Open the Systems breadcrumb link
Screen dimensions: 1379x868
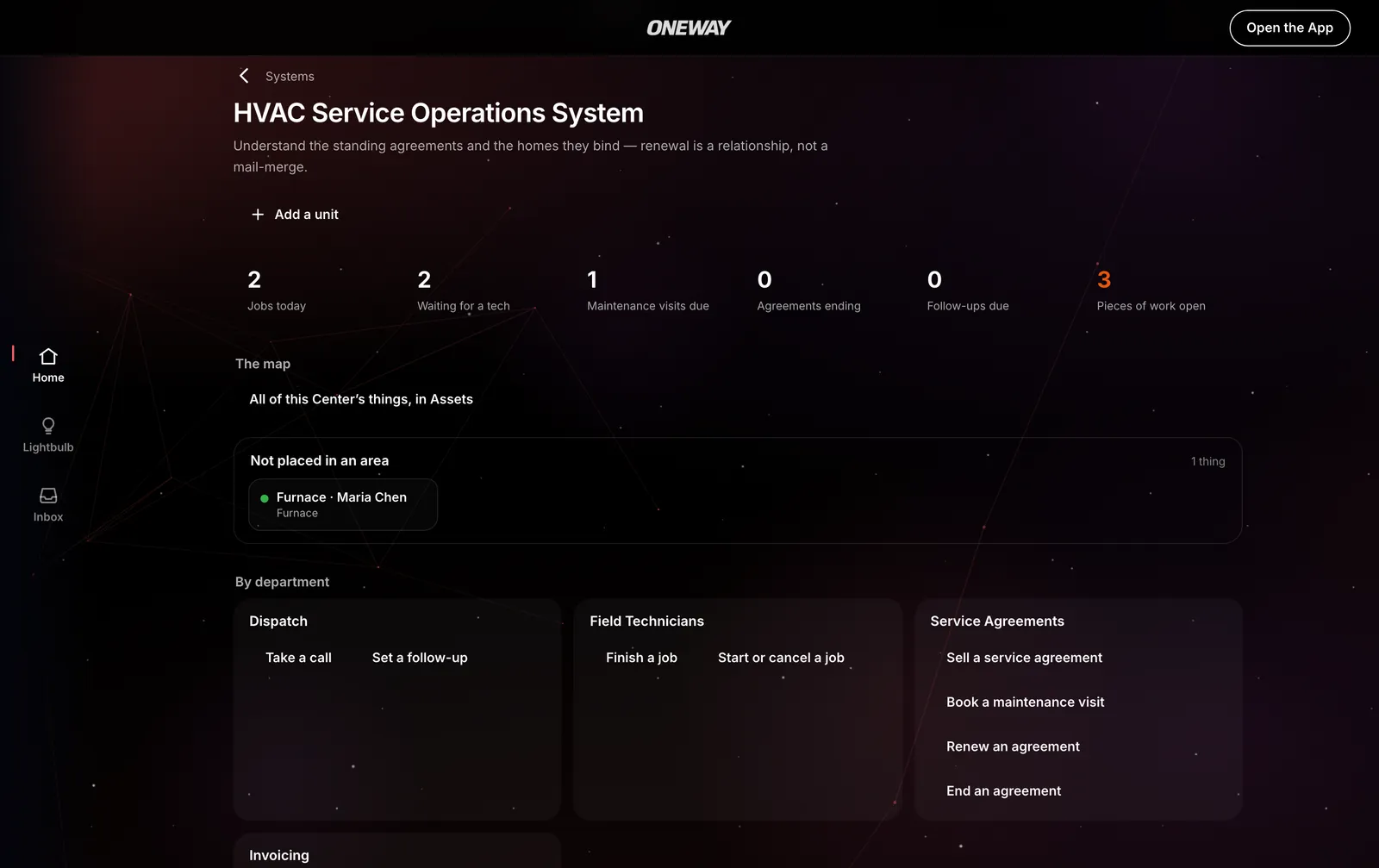(290, 76)
